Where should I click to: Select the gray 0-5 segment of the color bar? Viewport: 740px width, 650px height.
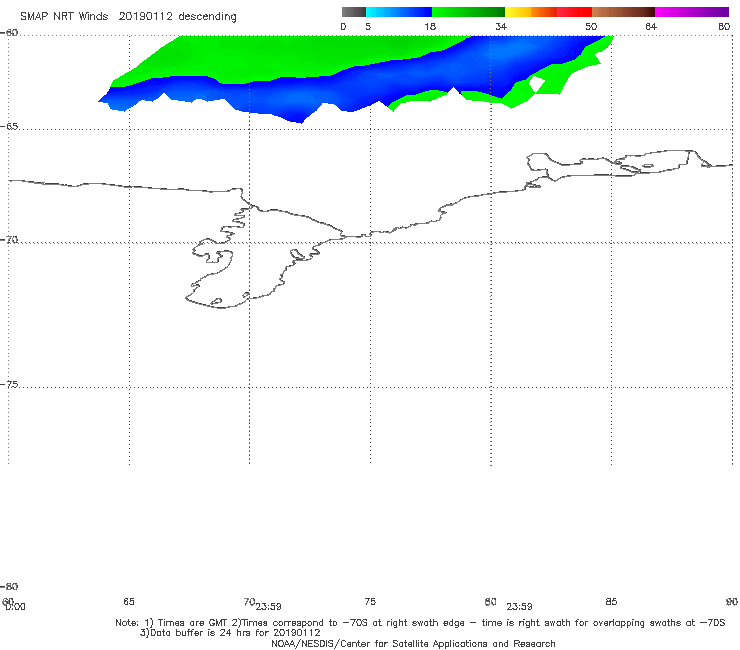coord(354,12)
